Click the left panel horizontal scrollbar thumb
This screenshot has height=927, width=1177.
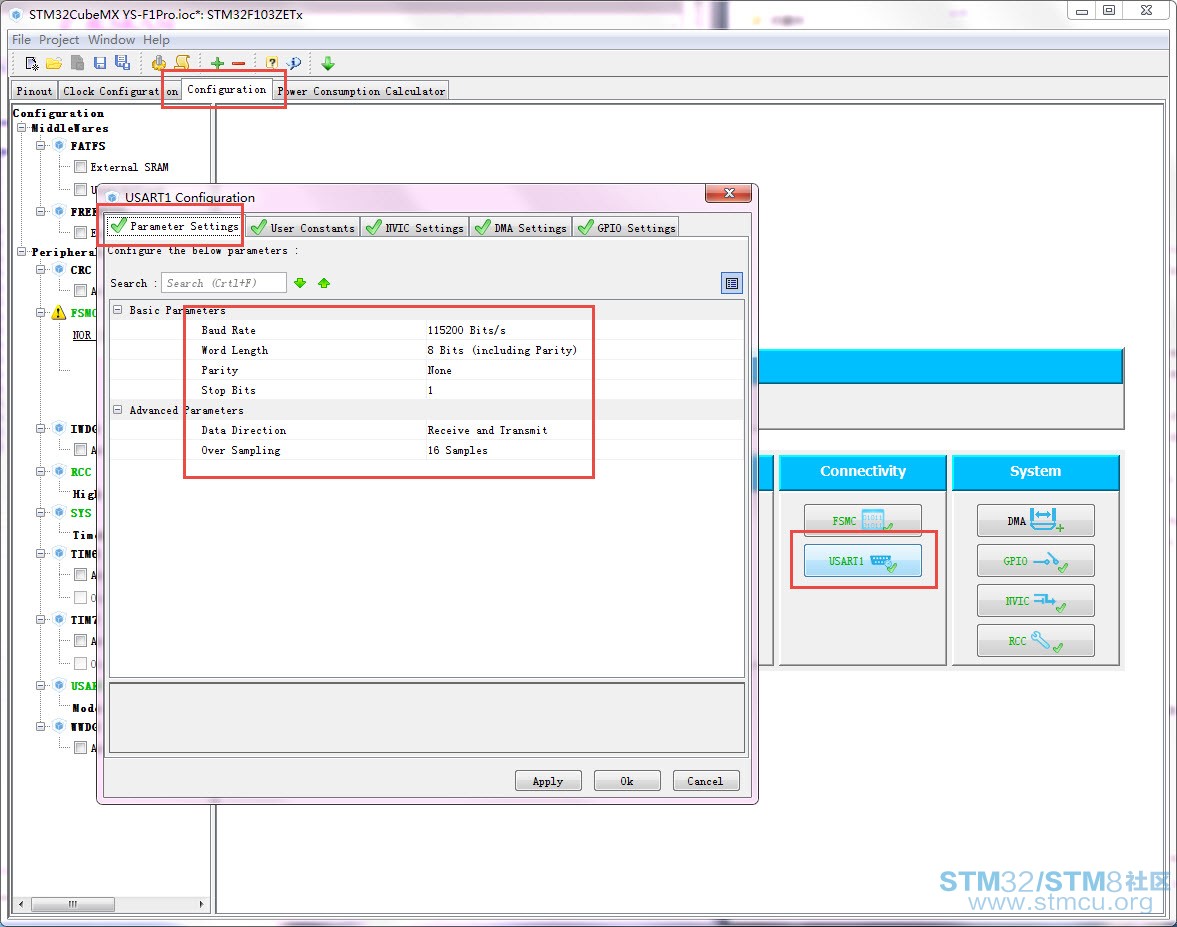tap(73, 904)
